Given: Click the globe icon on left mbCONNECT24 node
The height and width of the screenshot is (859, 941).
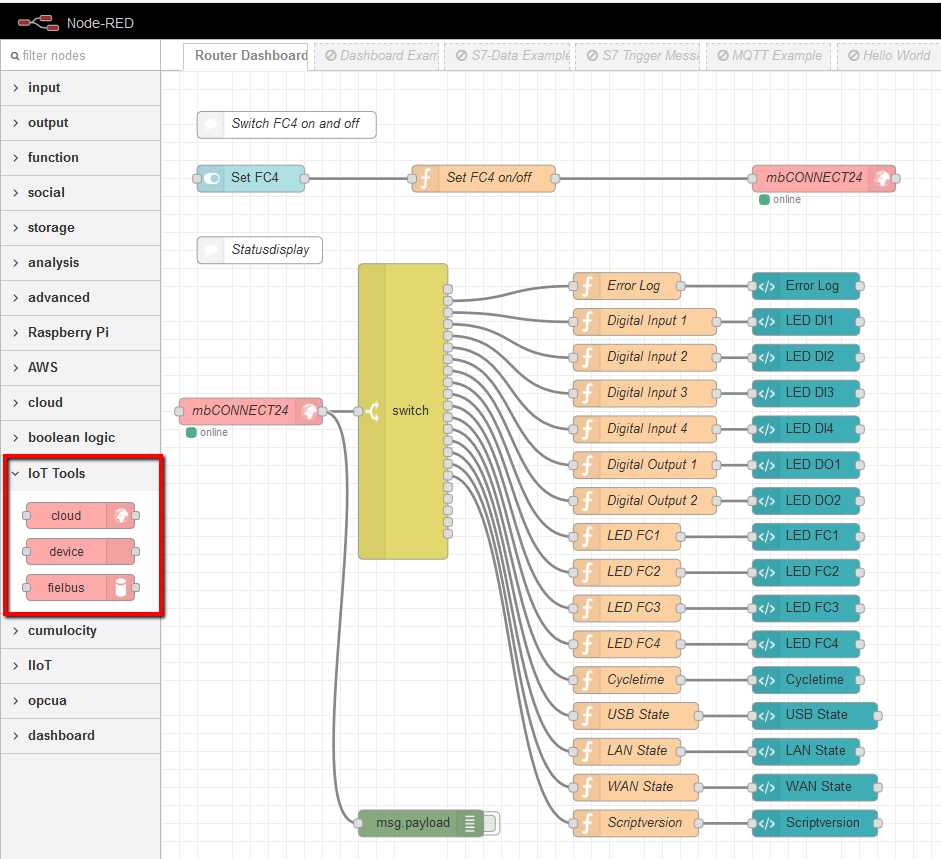Looking at the screenshot, I should pyautogui.click(x=309, y=411).
